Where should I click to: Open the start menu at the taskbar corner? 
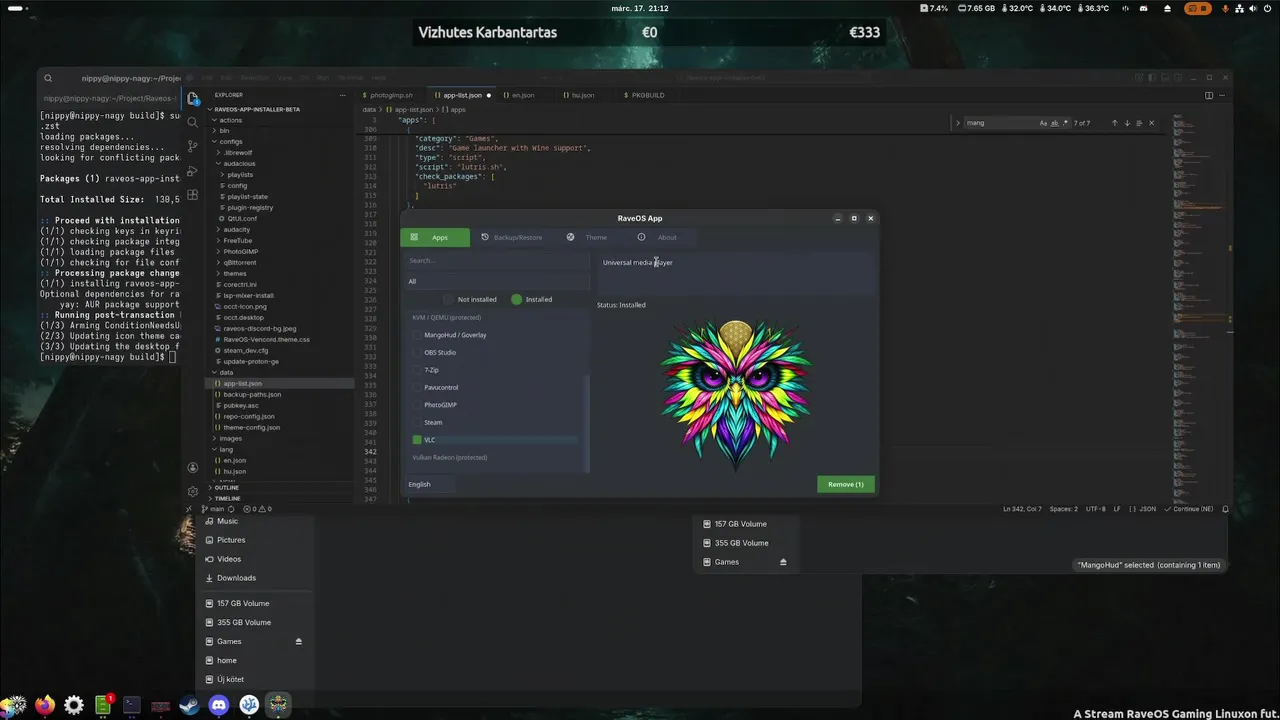coord(14,705)
